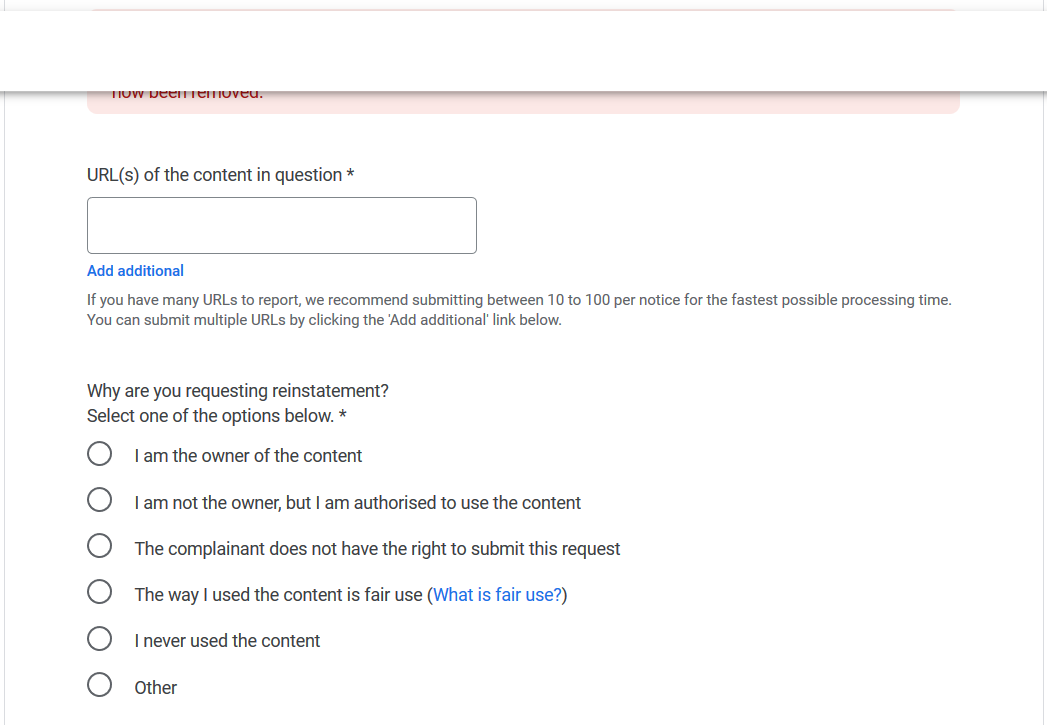Click the text 'The complainant does not have the right to submit'

click(377, 549)
